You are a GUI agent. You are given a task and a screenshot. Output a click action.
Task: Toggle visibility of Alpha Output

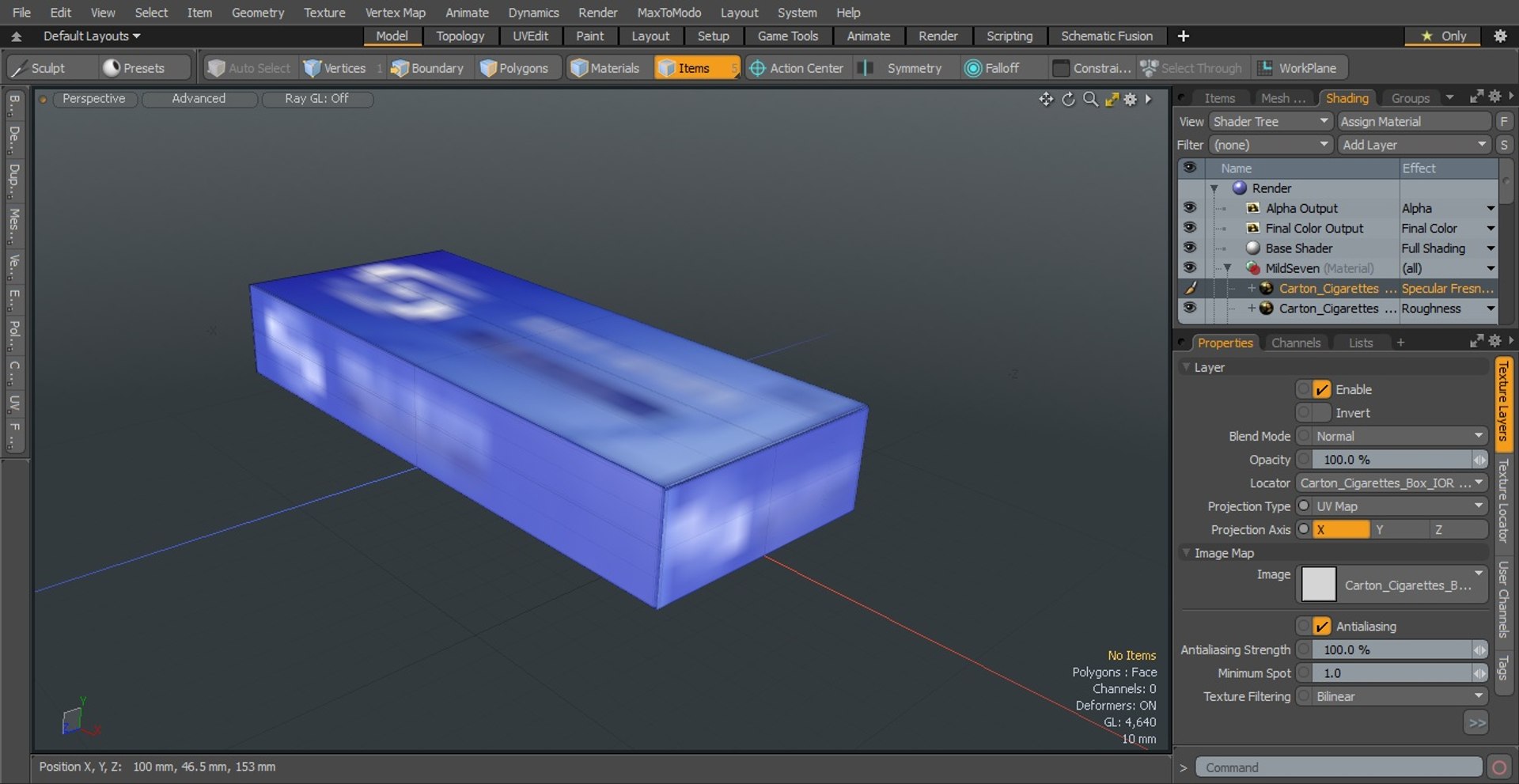[1189, 207]
